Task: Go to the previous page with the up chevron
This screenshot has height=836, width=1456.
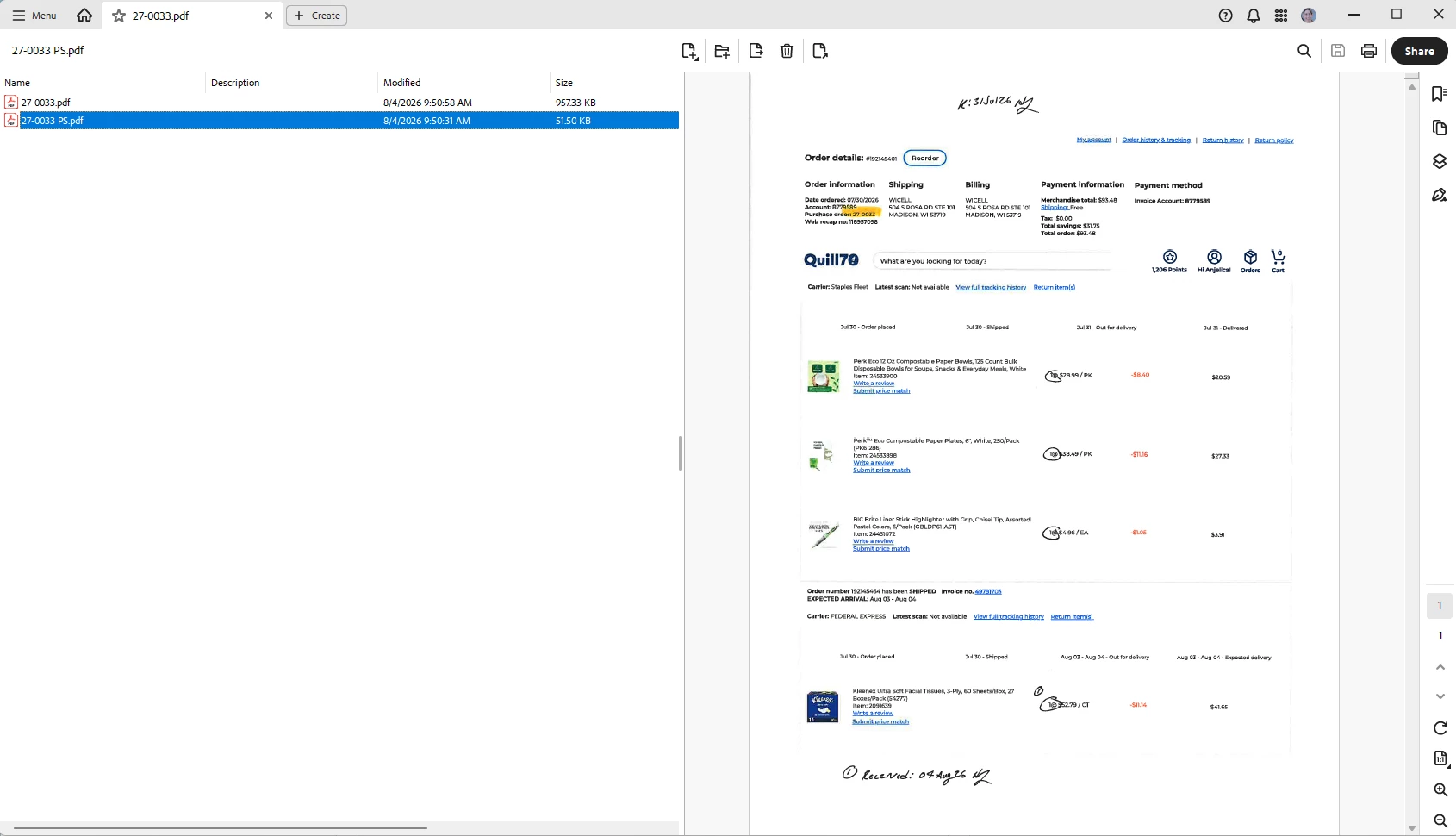Action: [1440, 667]
